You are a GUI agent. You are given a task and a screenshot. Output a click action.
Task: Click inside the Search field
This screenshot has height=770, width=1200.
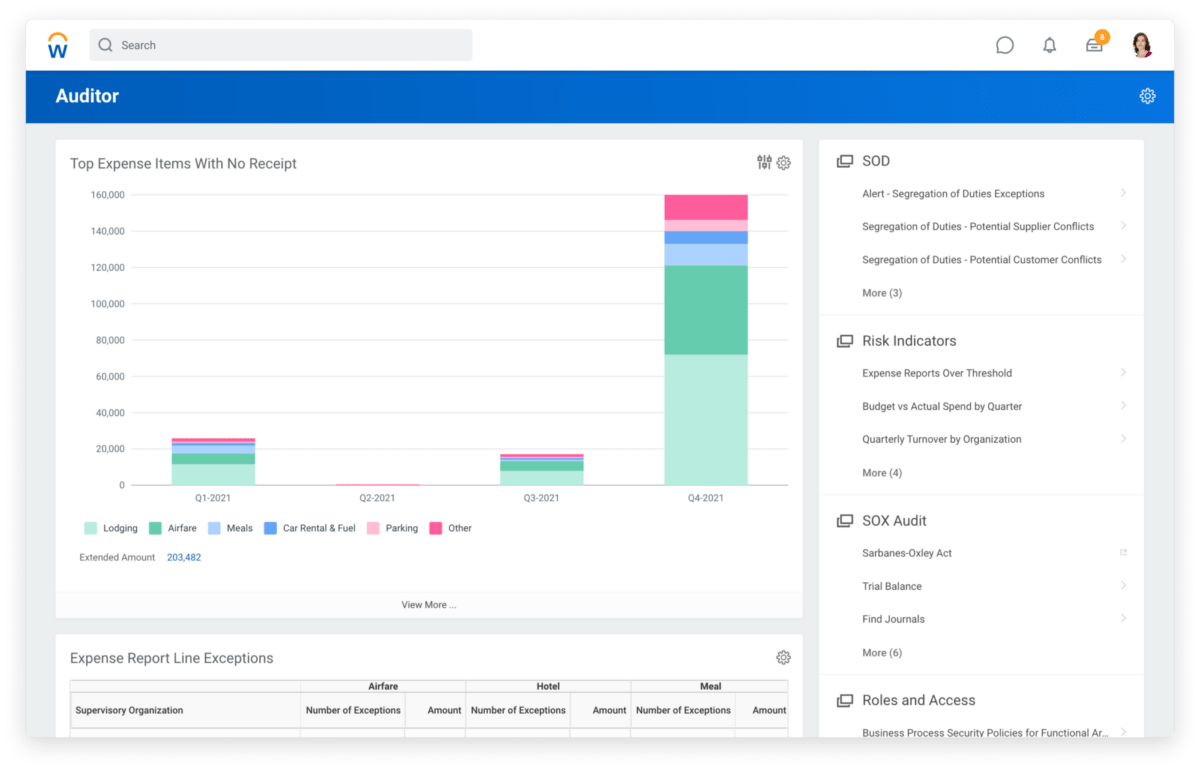pyautogui.click(x=280, y=44)
